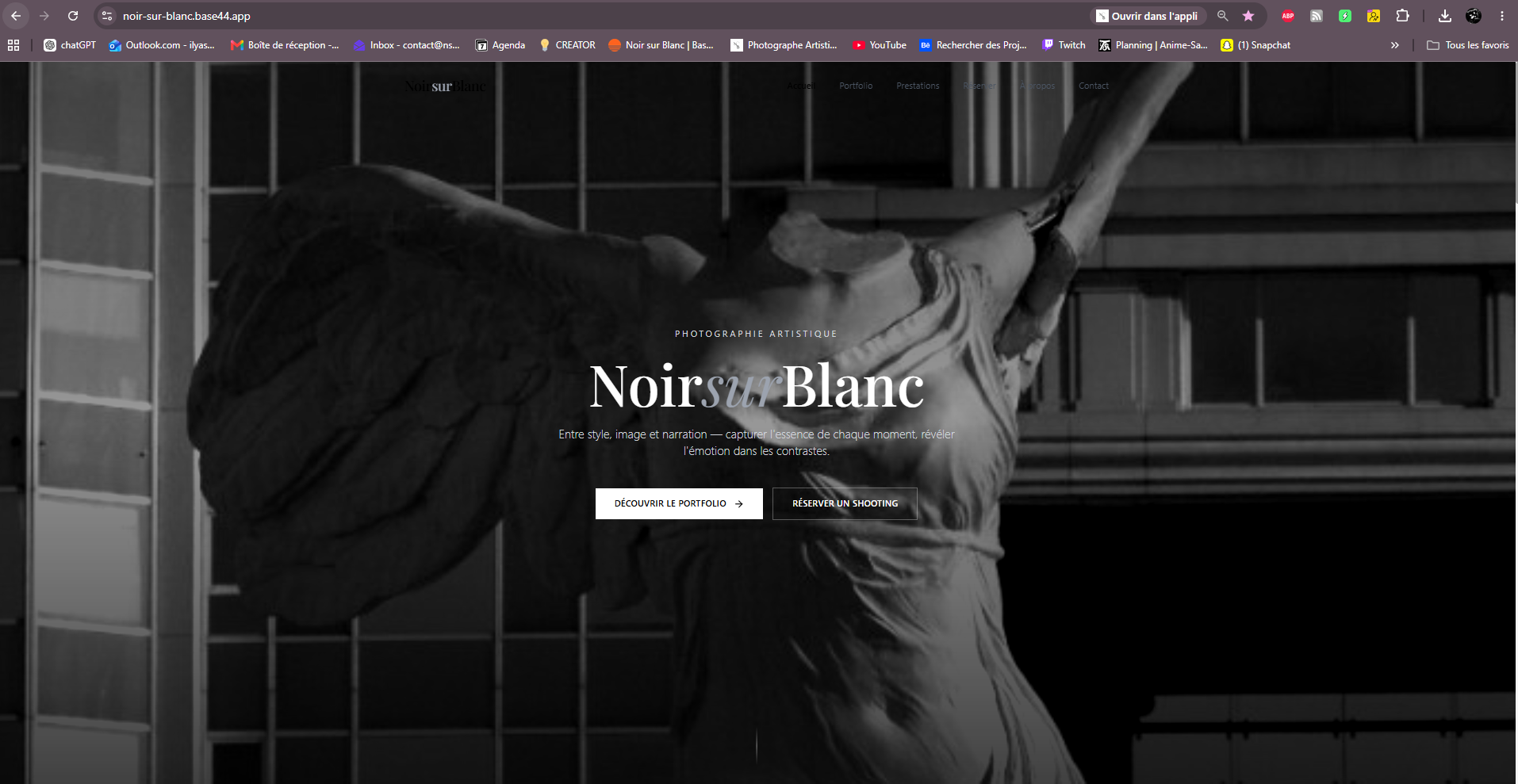The height and width of the screenshot is (784, 1518).
Task: Open the (1) Snapchat bookmark
Action: 1256,45
